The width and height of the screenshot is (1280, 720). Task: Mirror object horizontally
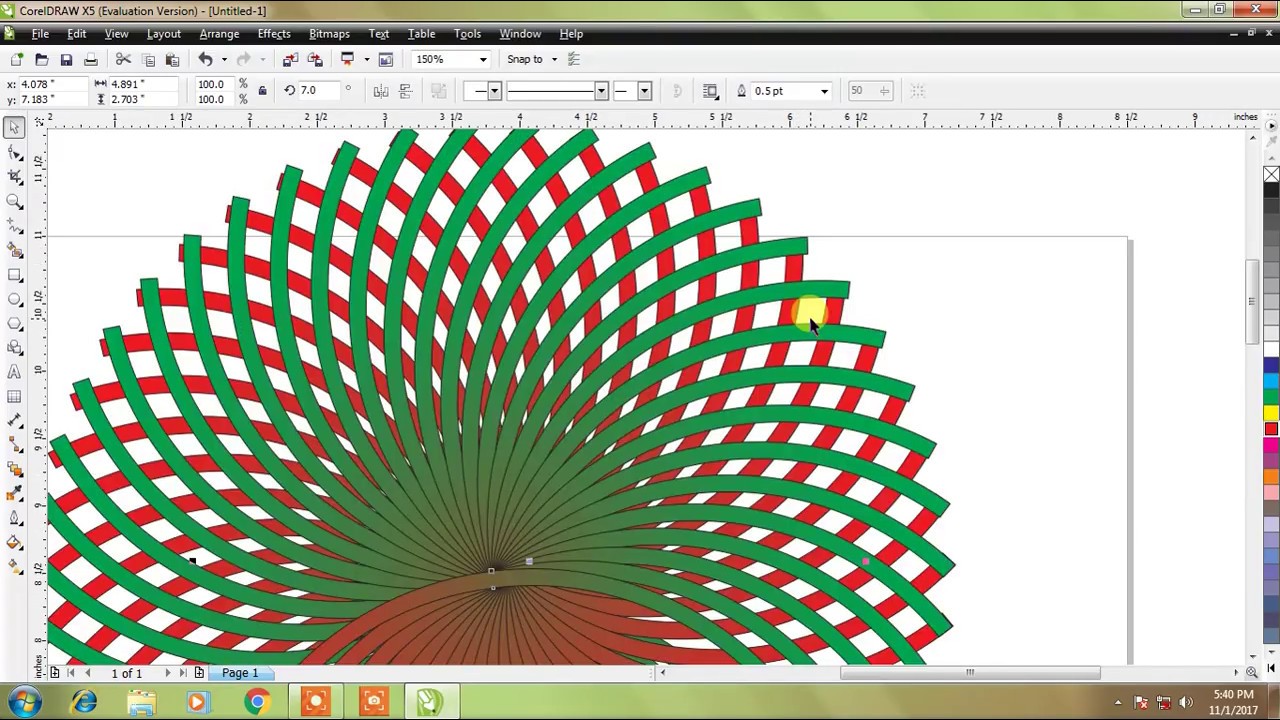tap(381, 91)
